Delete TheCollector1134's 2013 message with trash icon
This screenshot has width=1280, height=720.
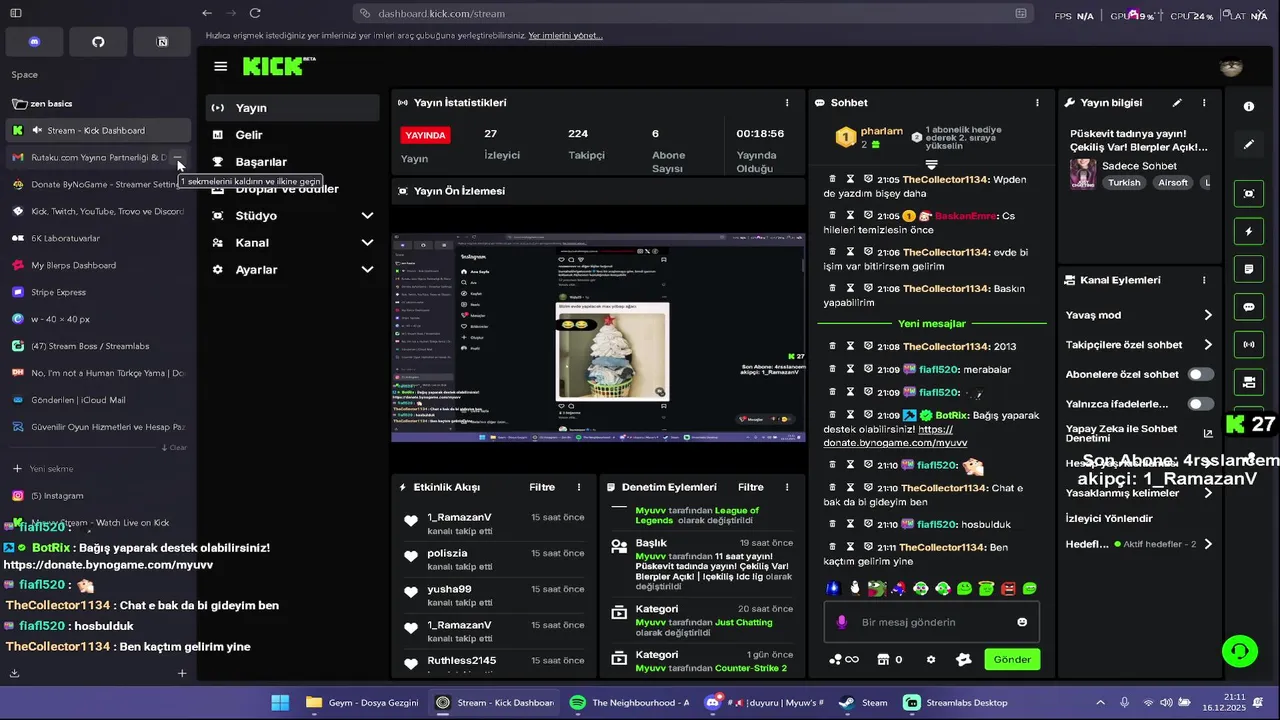[832, 346]
